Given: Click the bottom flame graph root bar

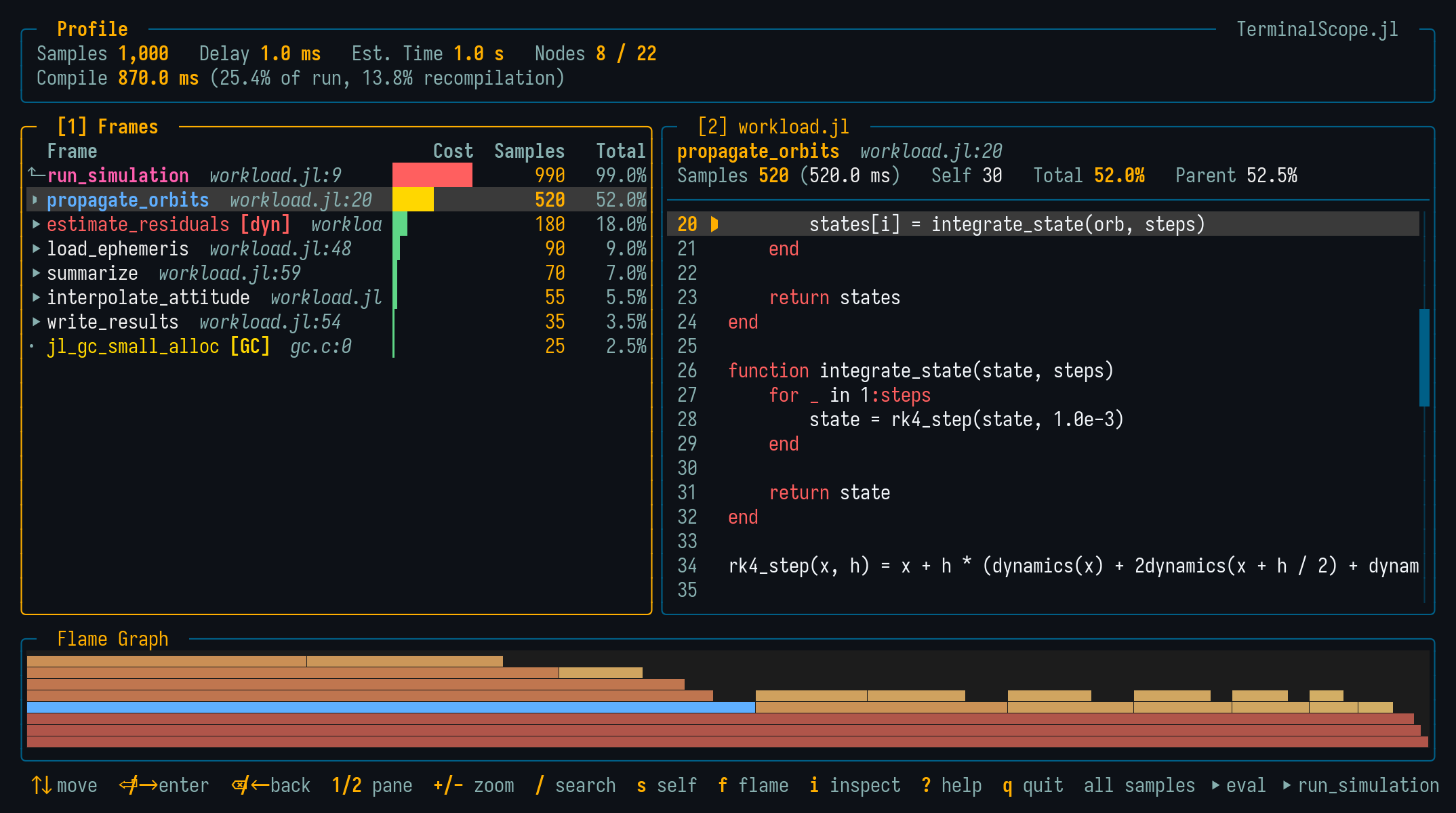Looking at the screenshot, I should 727,742.
